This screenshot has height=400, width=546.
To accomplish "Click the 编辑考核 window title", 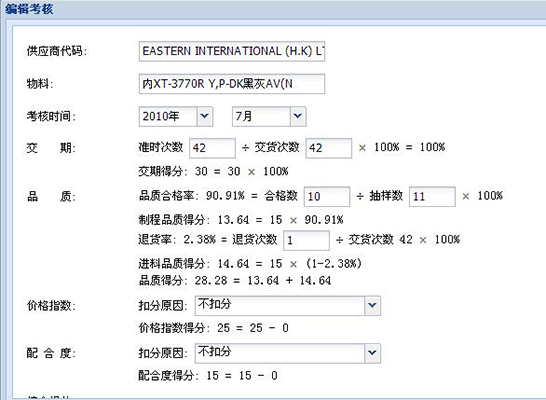I will (29, 8).
